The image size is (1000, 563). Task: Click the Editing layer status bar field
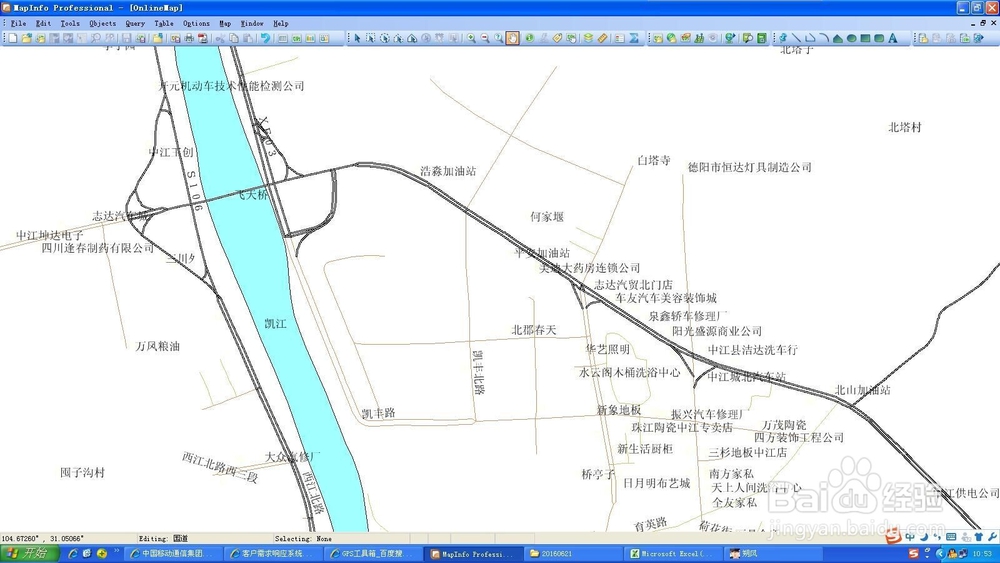(204, 539)
